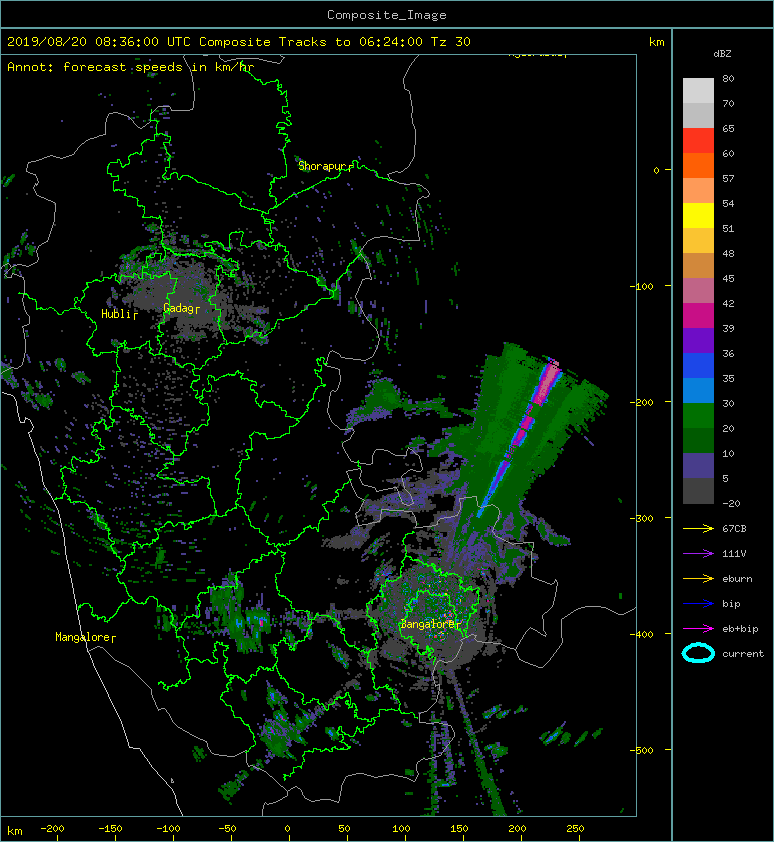Click the 0 tick on horizontal axis
Viewport: 774px width, 842px height.
[x=287, y=829]
